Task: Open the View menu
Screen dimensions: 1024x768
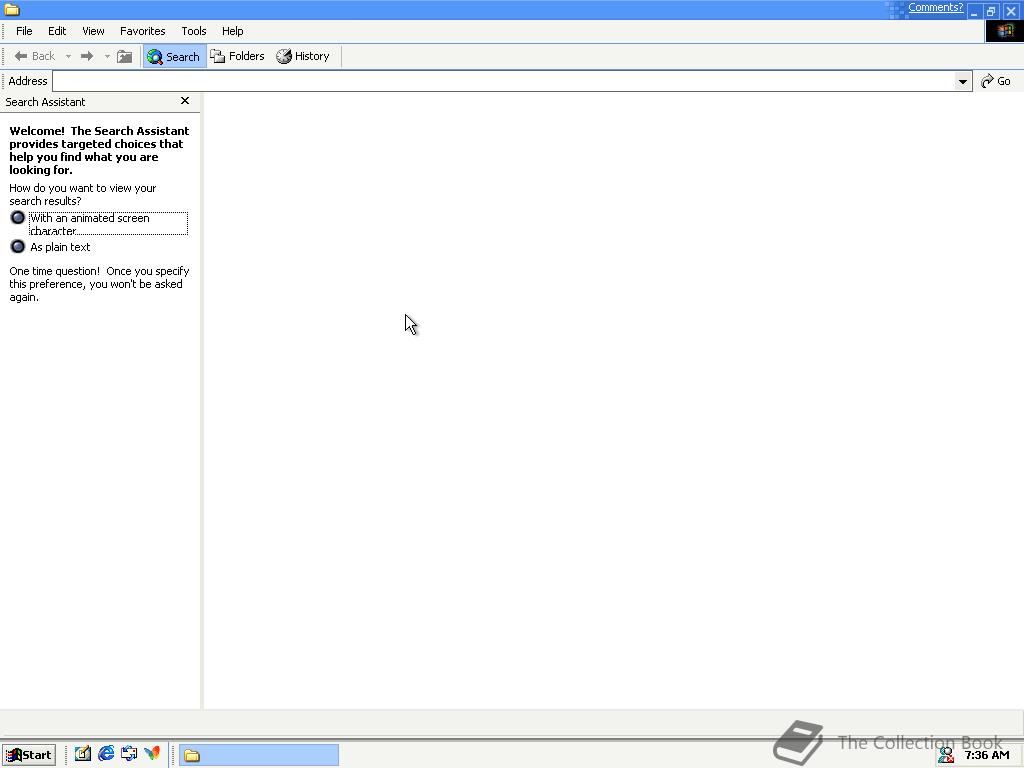Action: pos(93,31)
